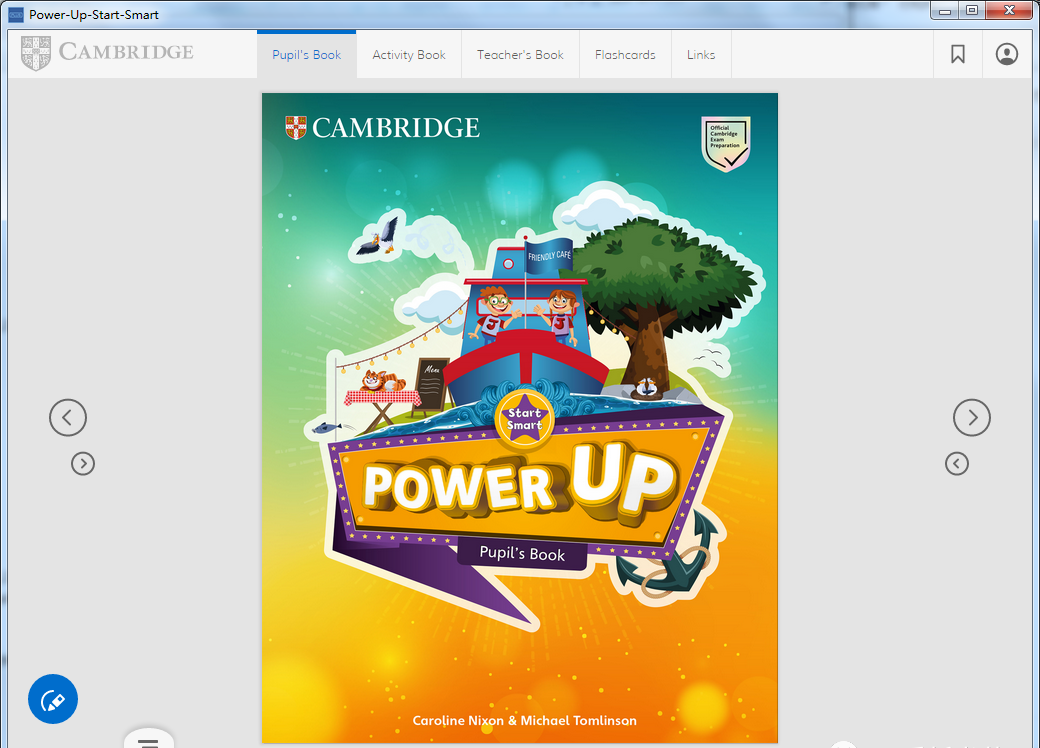Select the Flashcards tab
Viewport: 1040px width, 748px height.
click(x=625, y=54)
